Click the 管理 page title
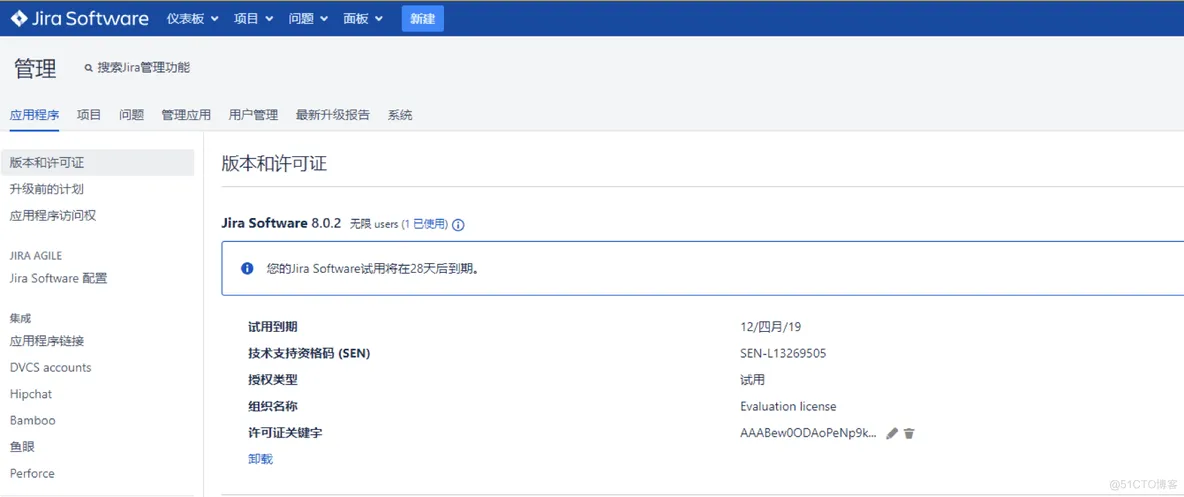1184x497 pixels. pos(35,68)
